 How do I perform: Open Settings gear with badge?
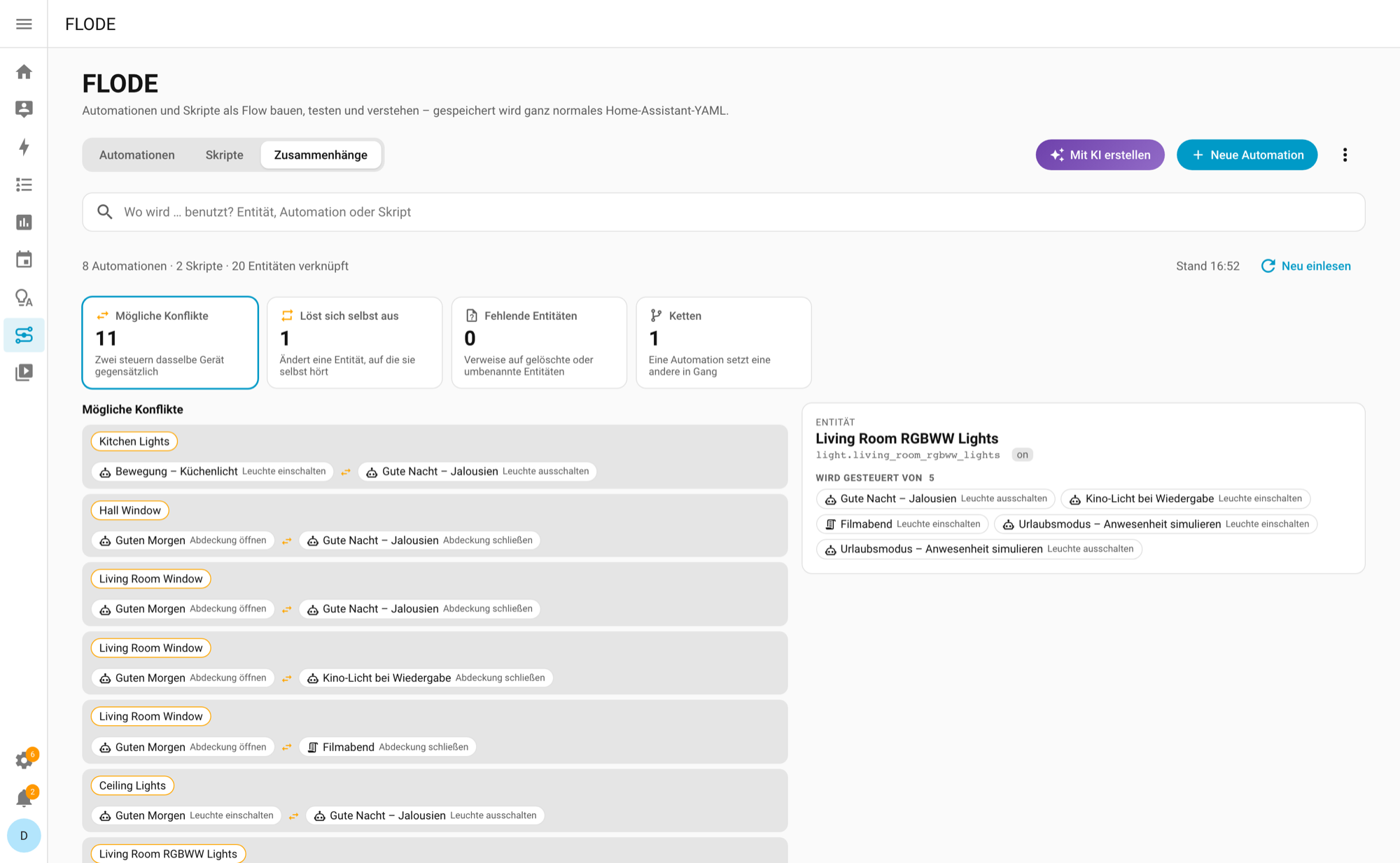25,760
